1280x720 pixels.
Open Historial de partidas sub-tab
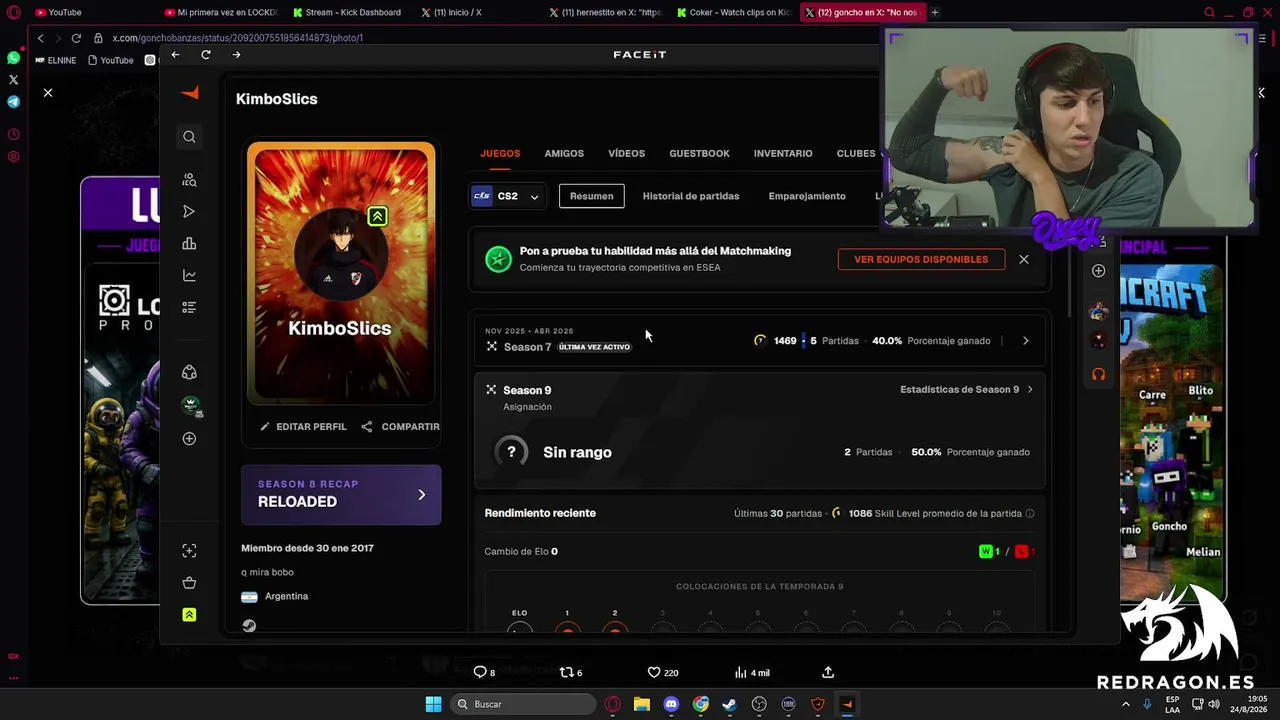click(691, 196)
